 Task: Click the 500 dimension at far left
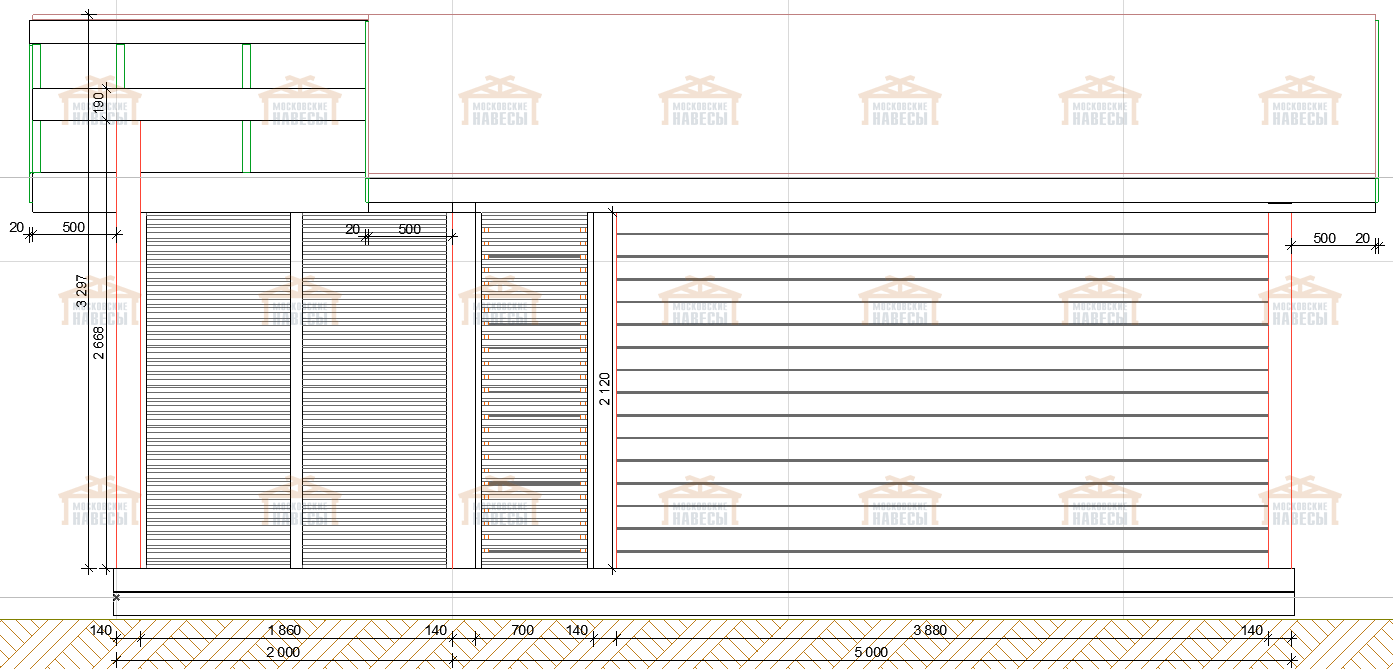[x=73, y=227]
